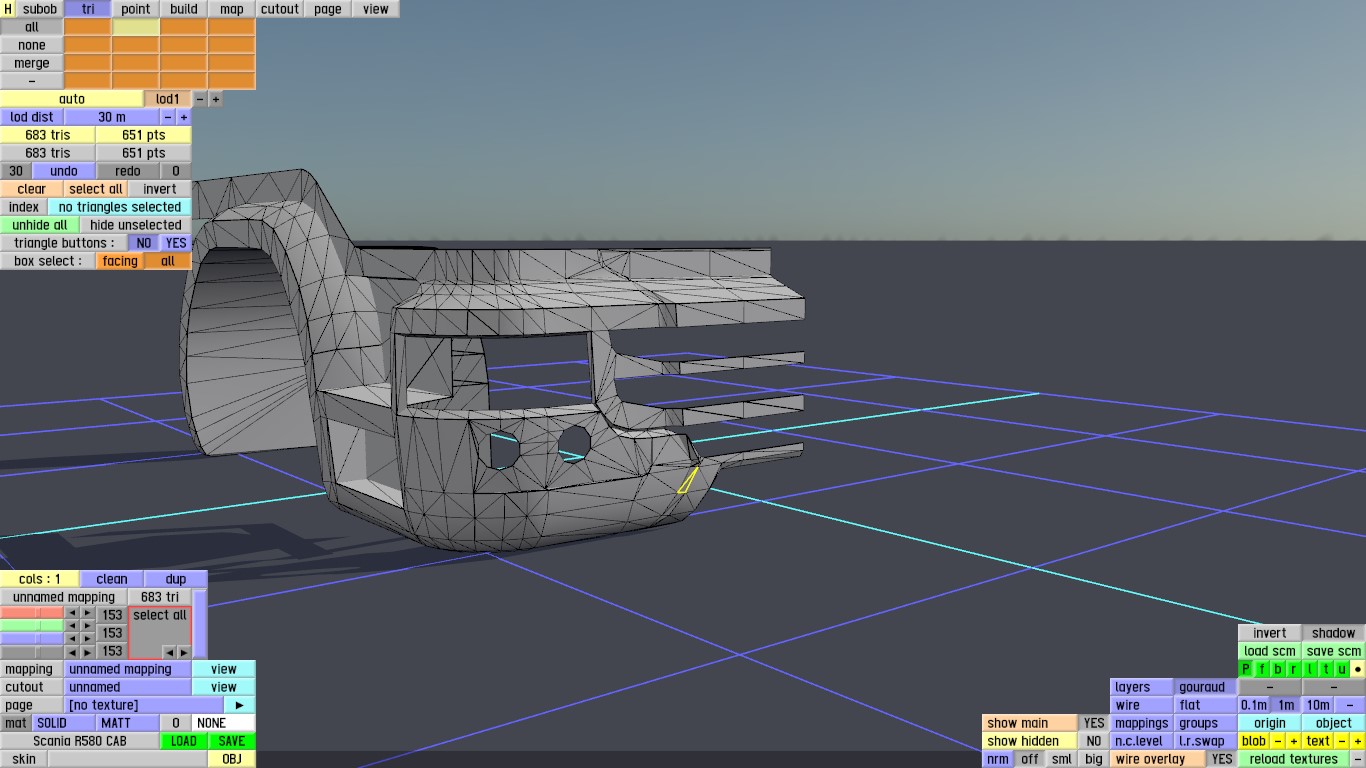Click the green SAVE button

point(232,741)
